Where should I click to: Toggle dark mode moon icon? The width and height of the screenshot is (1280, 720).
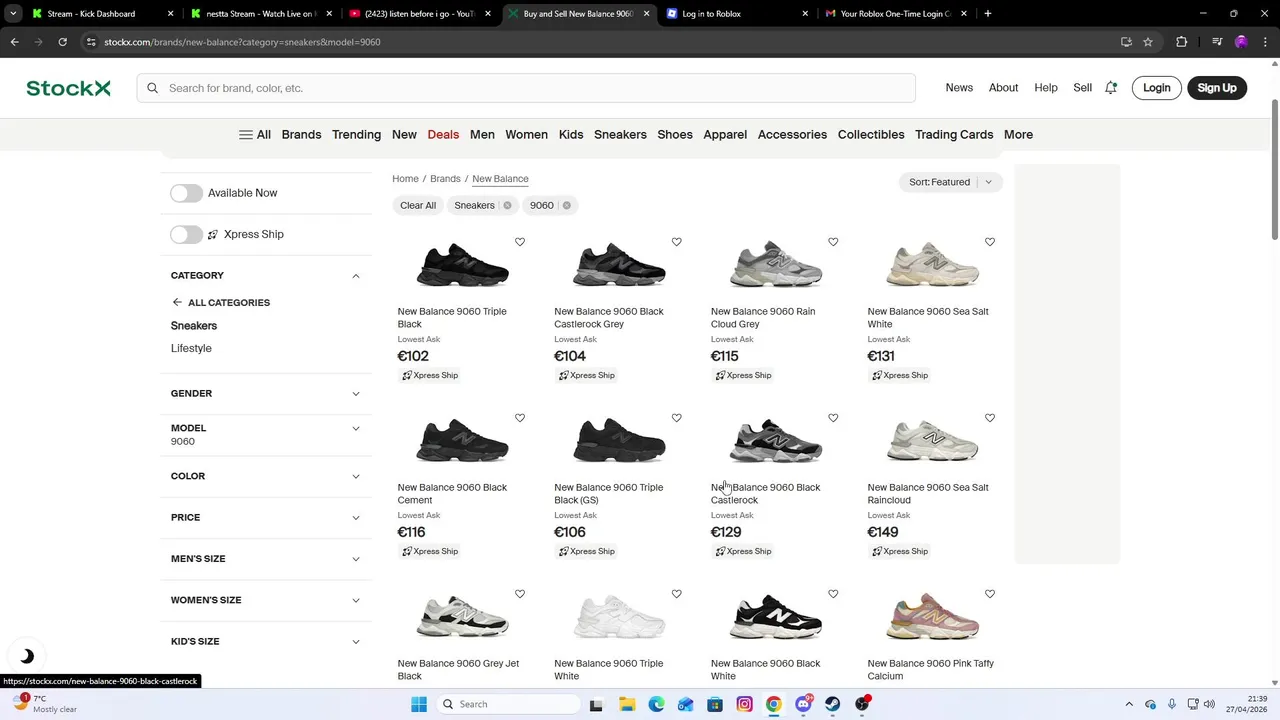(x=27, y=656)
